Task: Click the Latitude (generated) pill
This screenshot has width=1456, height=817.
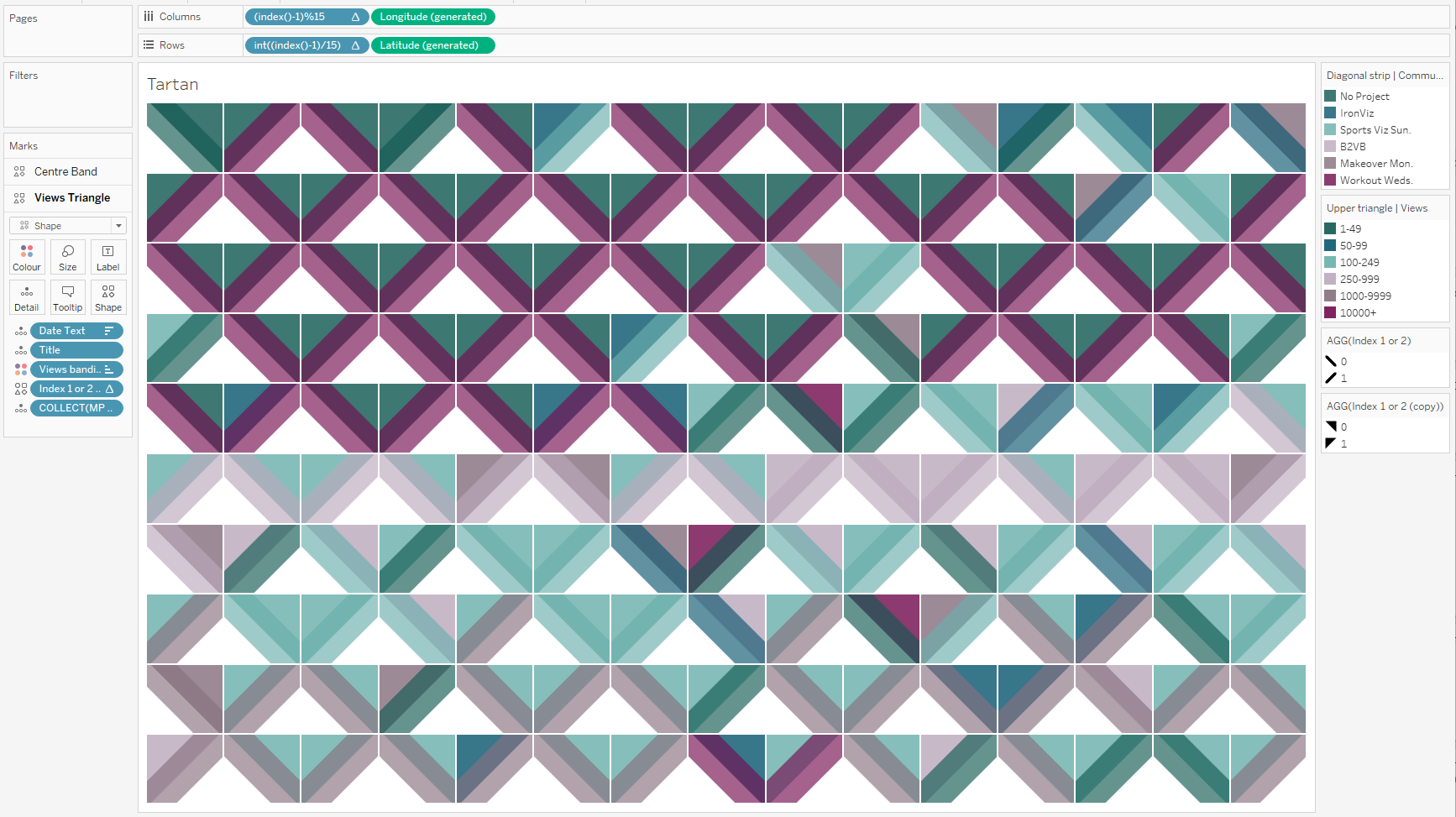Action: (433, 45)
